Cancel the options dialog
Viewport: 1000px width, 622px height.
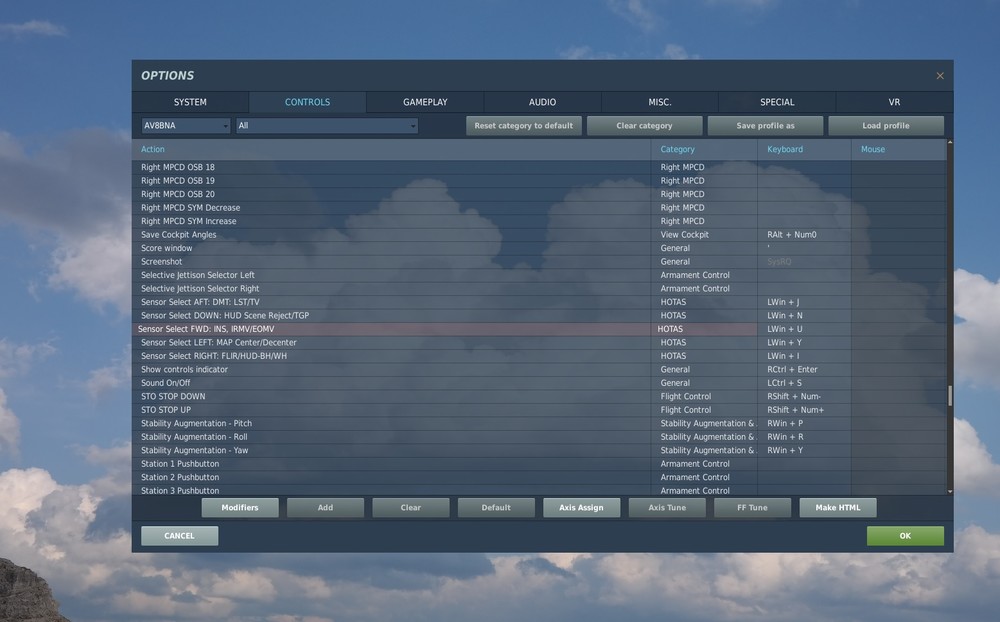179,535
